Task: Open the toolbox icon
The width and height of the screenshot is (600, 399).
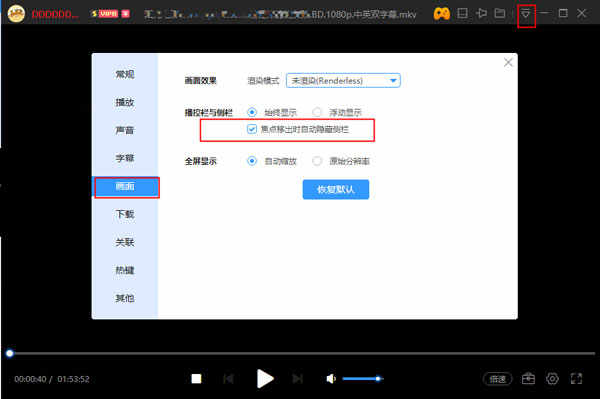Action: 528,379
